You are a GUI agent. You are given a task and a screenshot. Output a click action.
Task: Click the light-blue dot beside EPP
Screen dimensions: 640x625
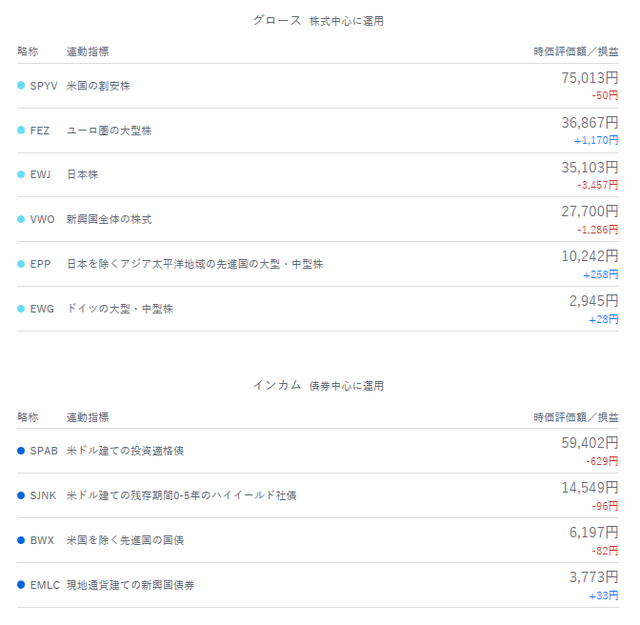(x=21, y=264)
